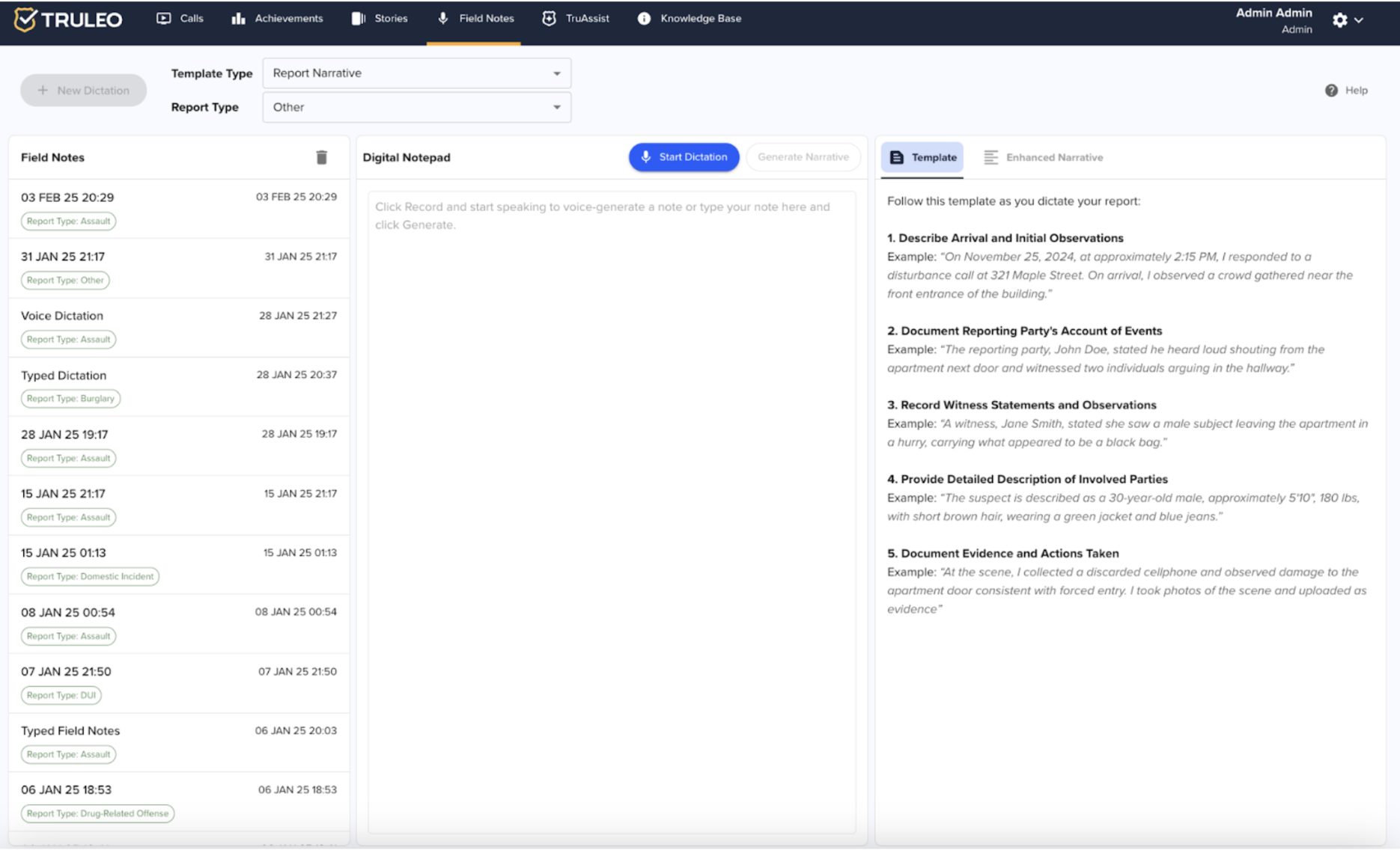The image size is (1400, 856).
Task: Open the 03 FEB 25 20:29 note
Action: tap(179, 209)
